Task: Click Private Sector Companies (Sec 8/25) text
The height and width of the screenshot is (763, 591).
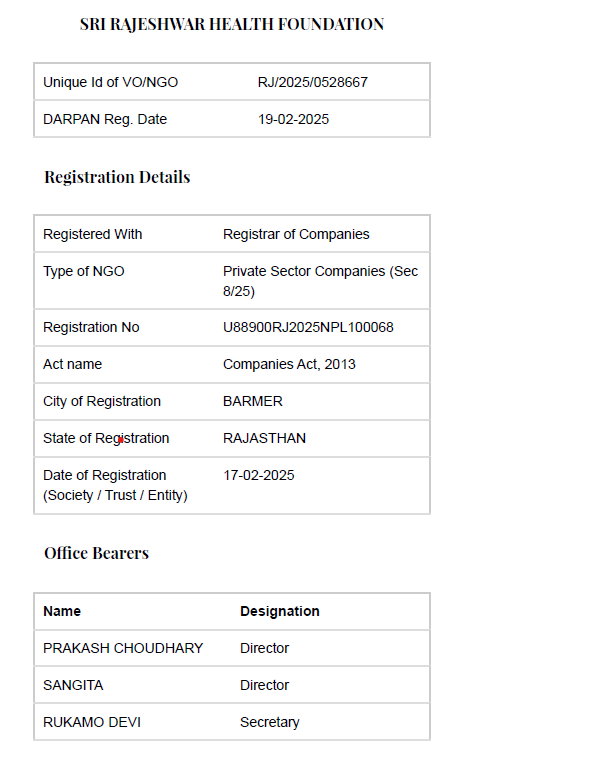Action: [321, 281]
